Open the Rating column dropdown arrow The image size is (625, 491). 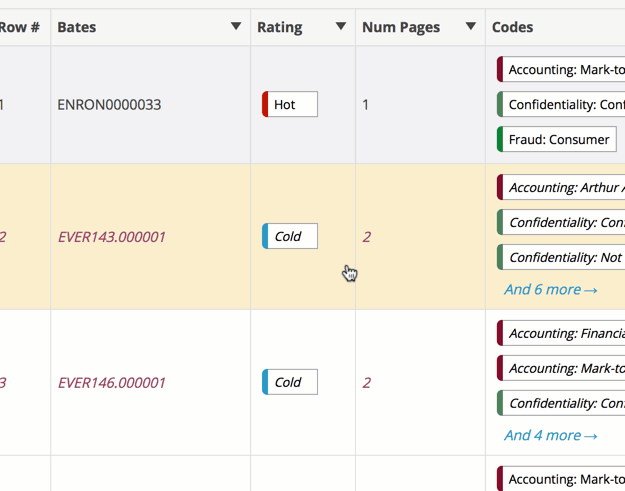click(341, 26)
